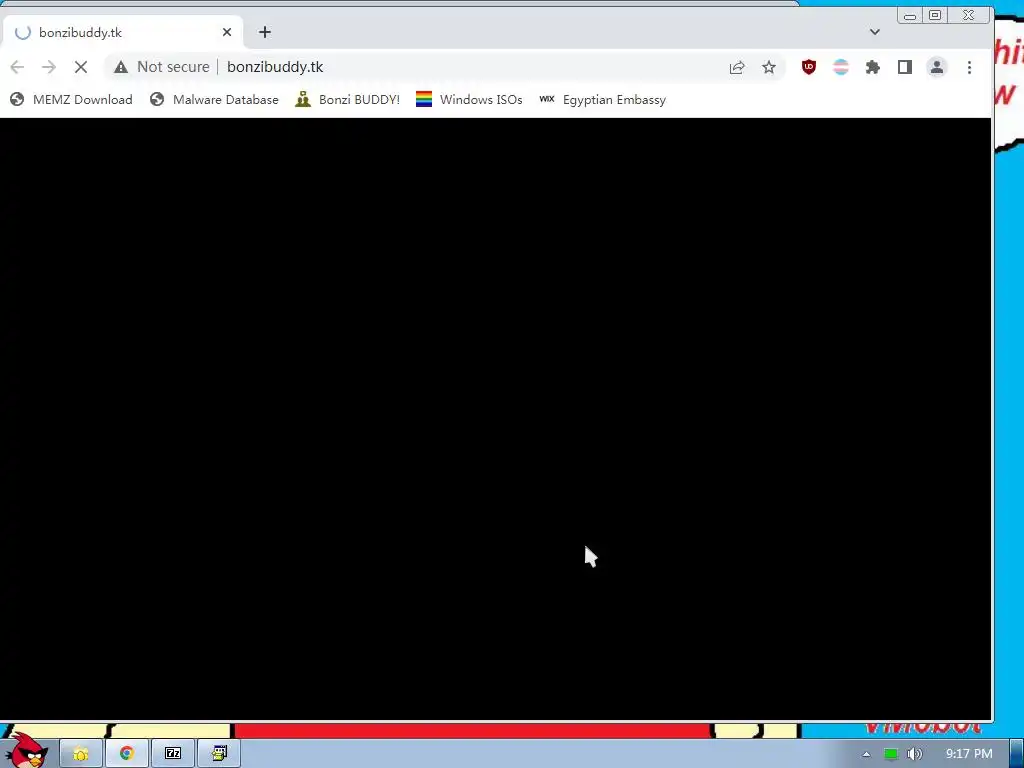The image size is (1024, 768).
Task: Click the 9:17 PM clock
Action: pyautogui.click(x=969, y=754)
